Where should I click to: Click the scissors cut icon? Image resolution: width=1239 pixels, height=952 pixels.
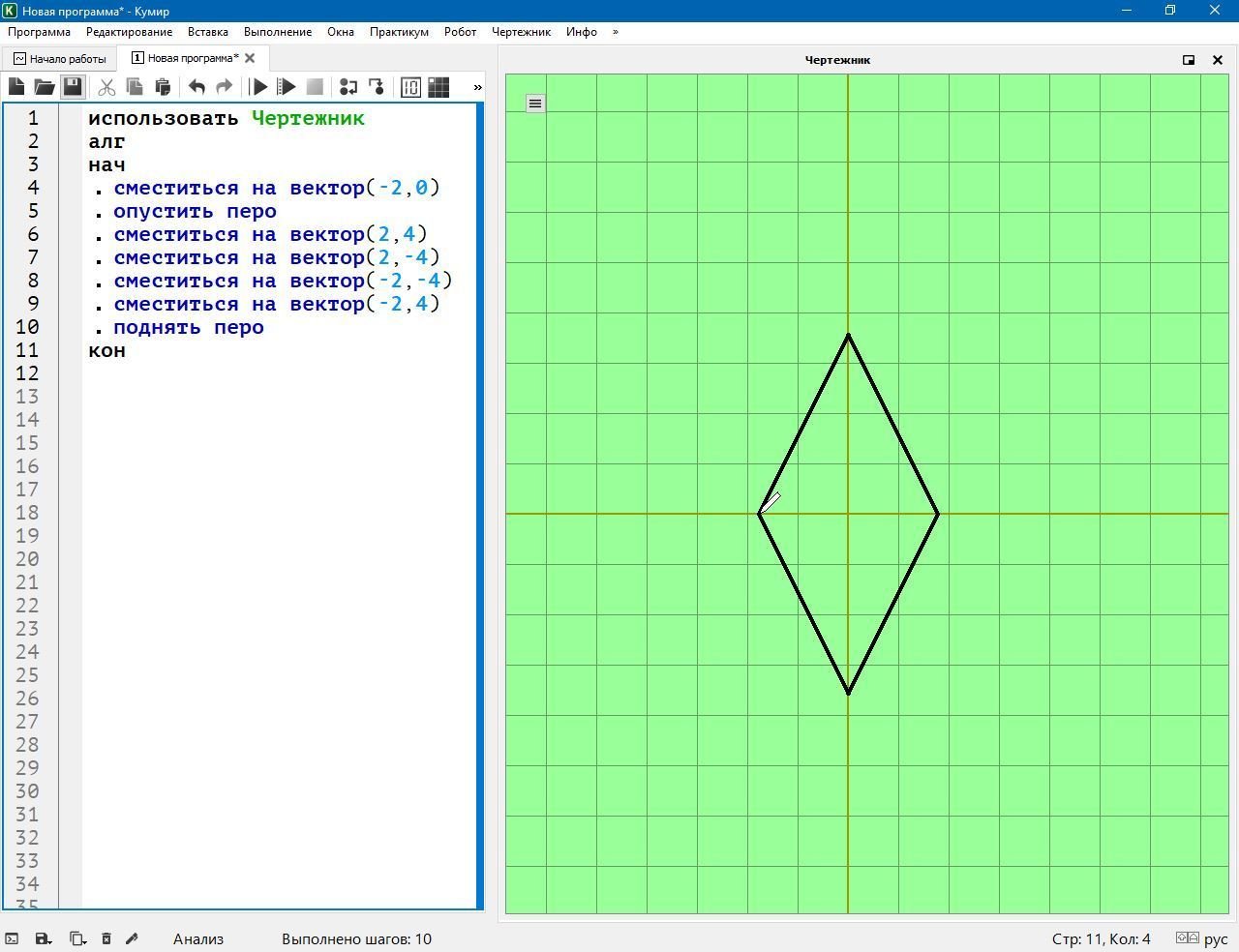(x=106, y=87)
